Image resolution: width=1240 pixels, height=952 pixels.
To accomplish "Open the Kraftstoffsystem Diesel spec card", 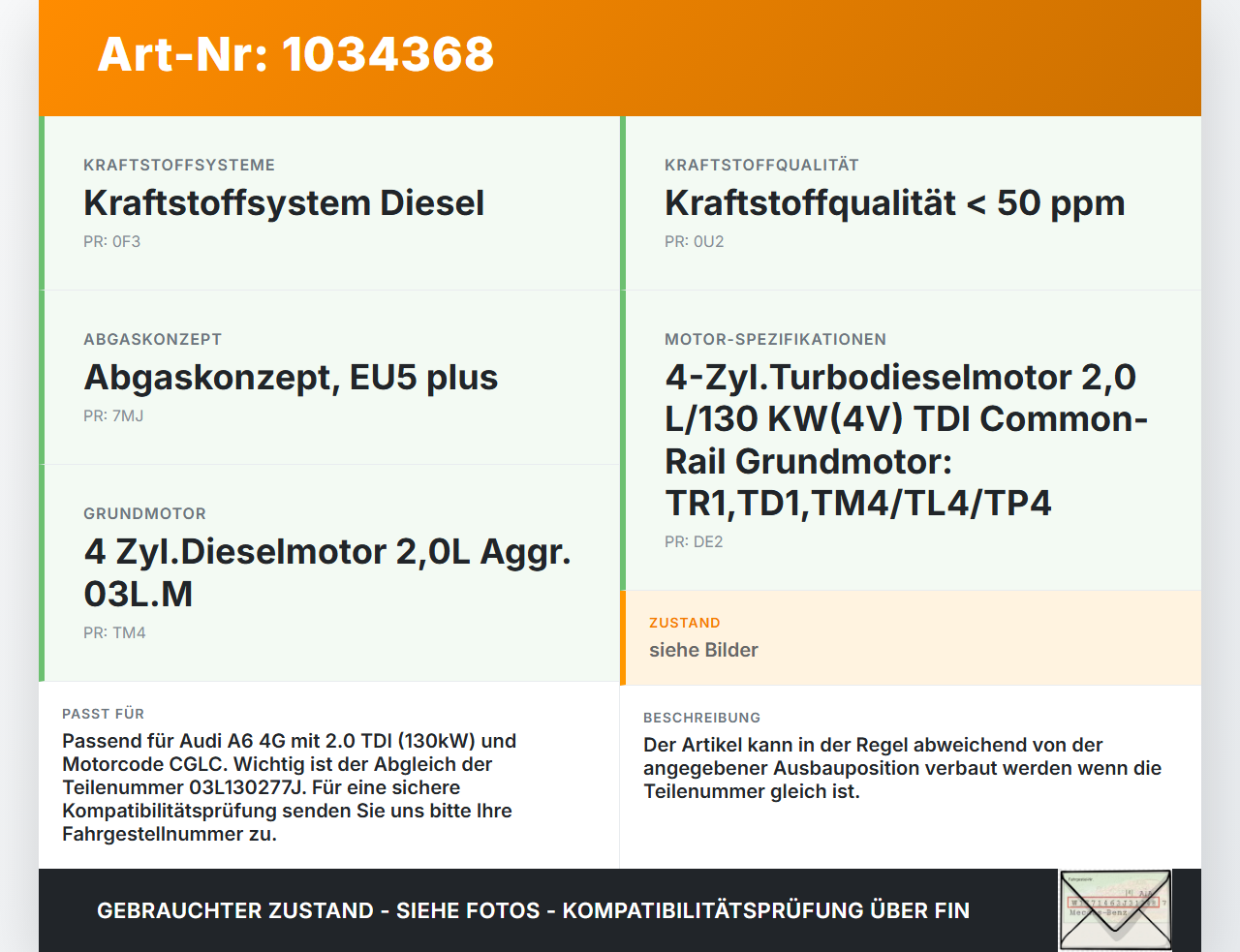I will (x=329, y=203).
